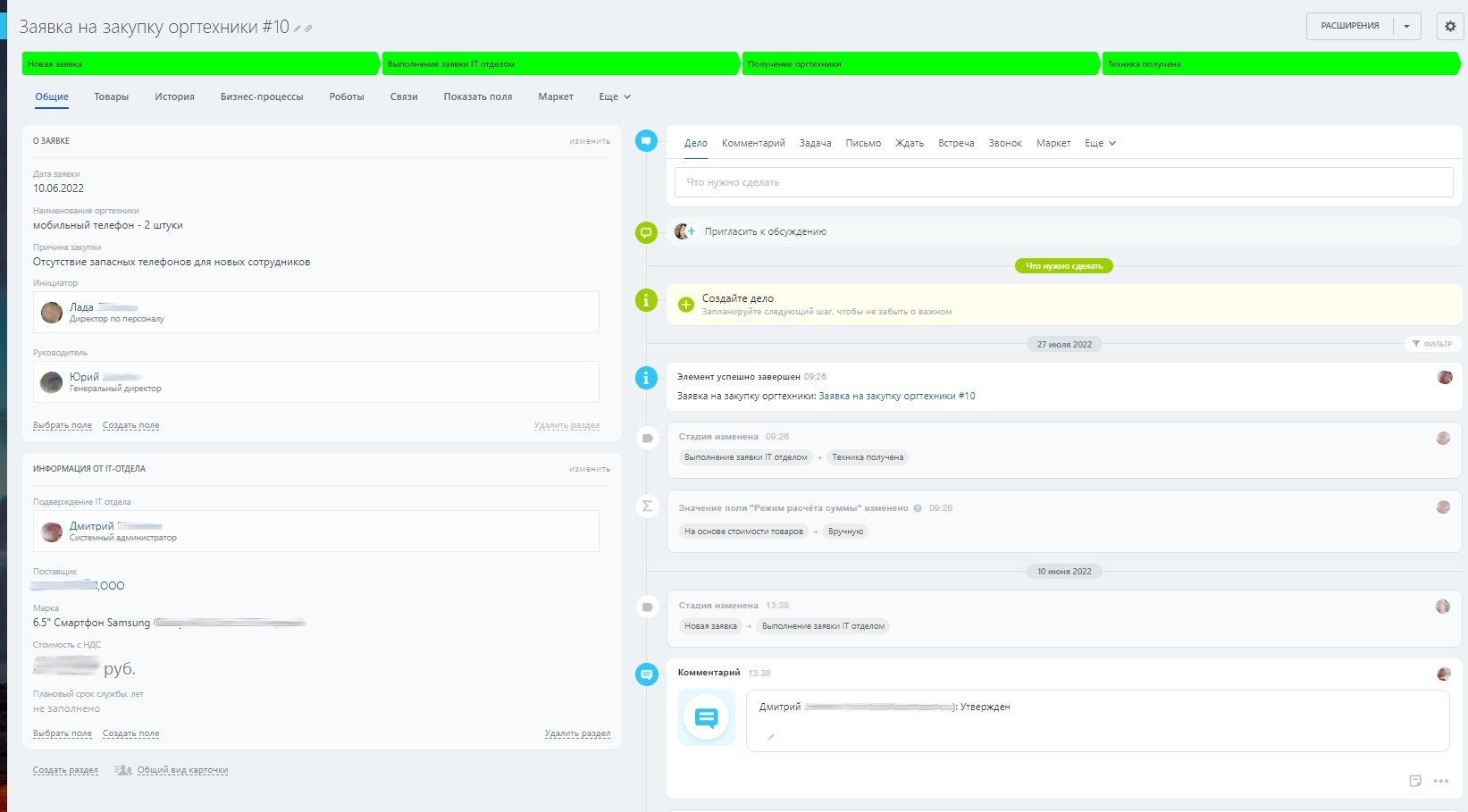This screenshot has width=1468, height=812.
Task: Click the large comment bubble thumbnail
Action: (706, 716)
